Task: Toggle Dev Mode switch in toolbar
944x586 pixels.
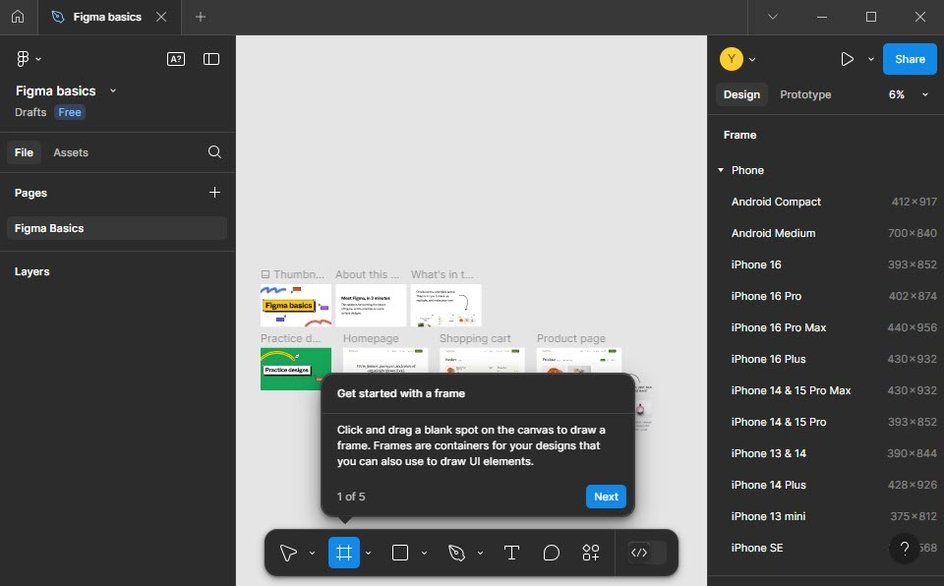Action: pos(647,552)
